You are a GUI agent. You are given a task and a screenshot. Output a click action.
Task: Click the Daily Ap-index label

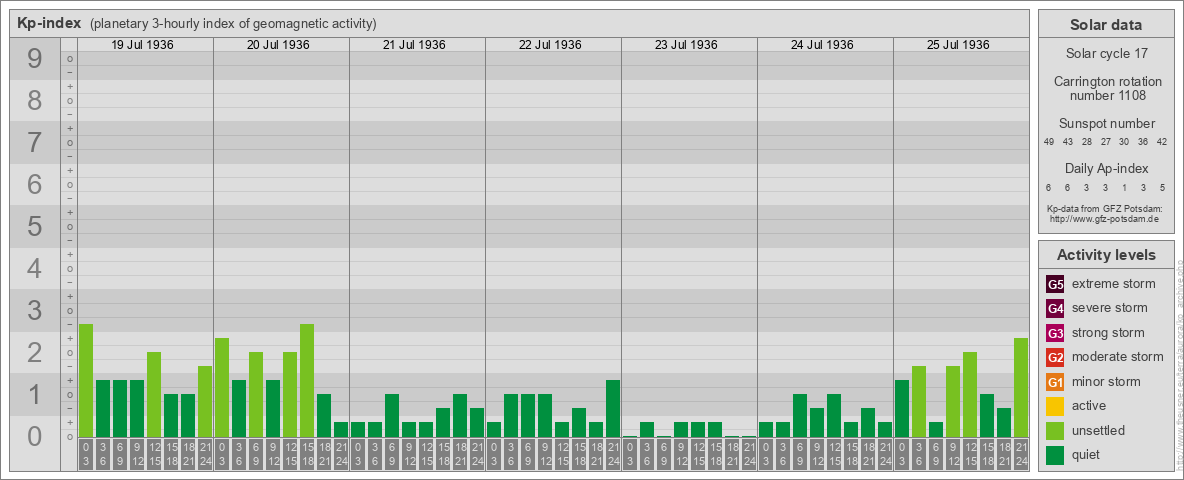click(x=1106, y=168)
